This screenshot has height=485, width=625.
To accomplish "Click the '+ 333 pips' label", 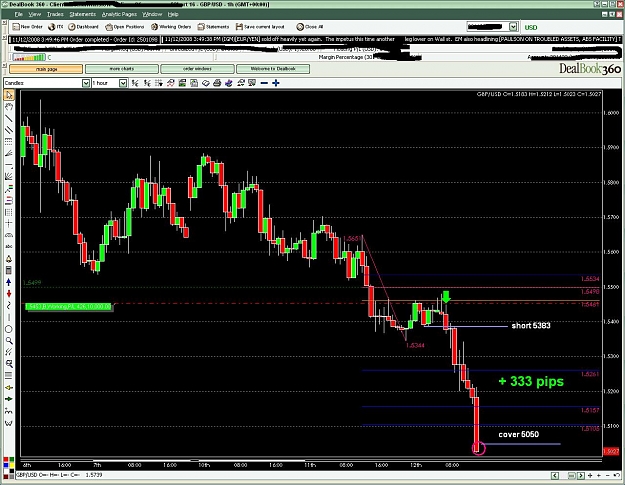I will (531, 381).
